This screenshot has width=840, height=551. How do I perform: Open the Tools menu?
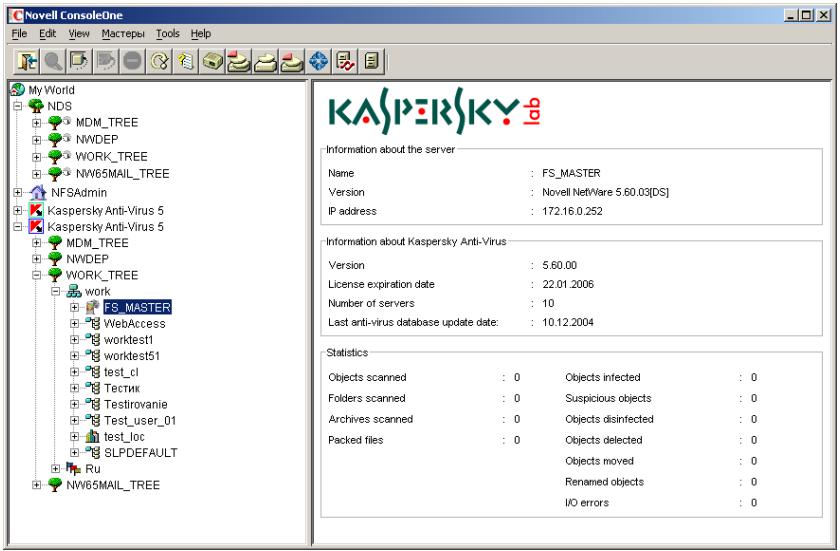[x=168, y=33]
